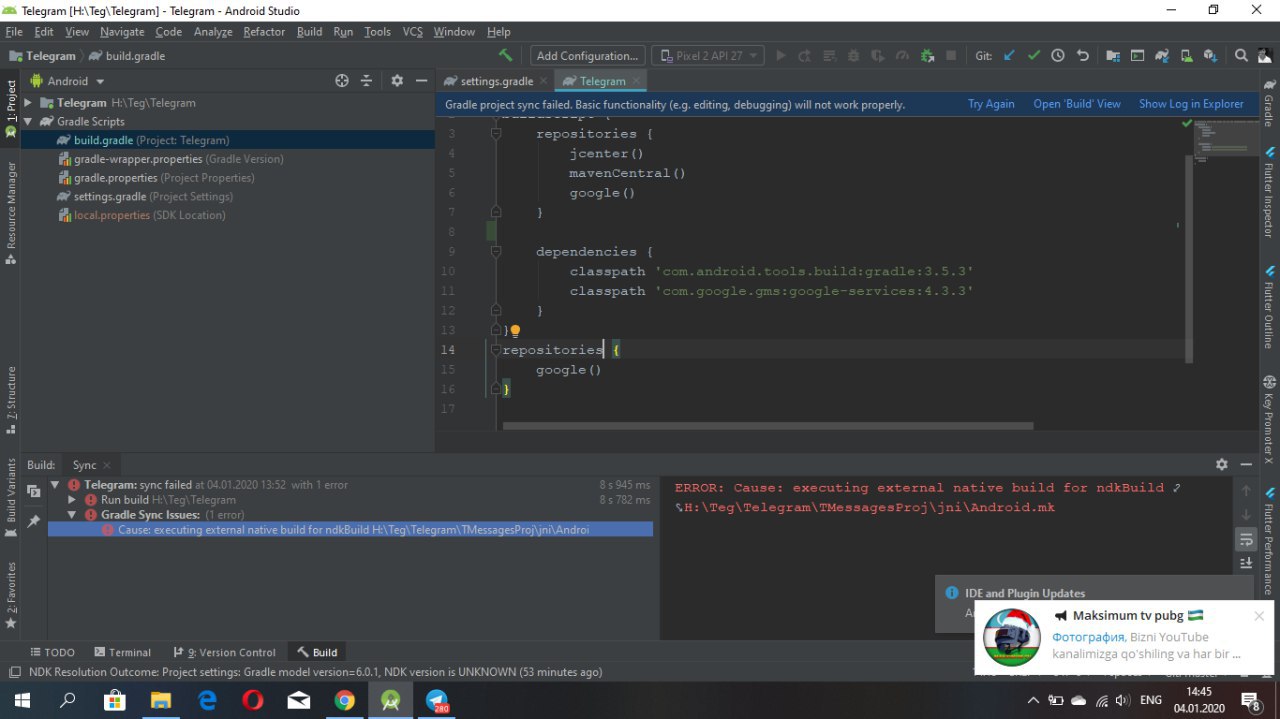Open the Project panel gear settings
The width and height of the screenshot is (1280, 719).
tap(397, 81)
